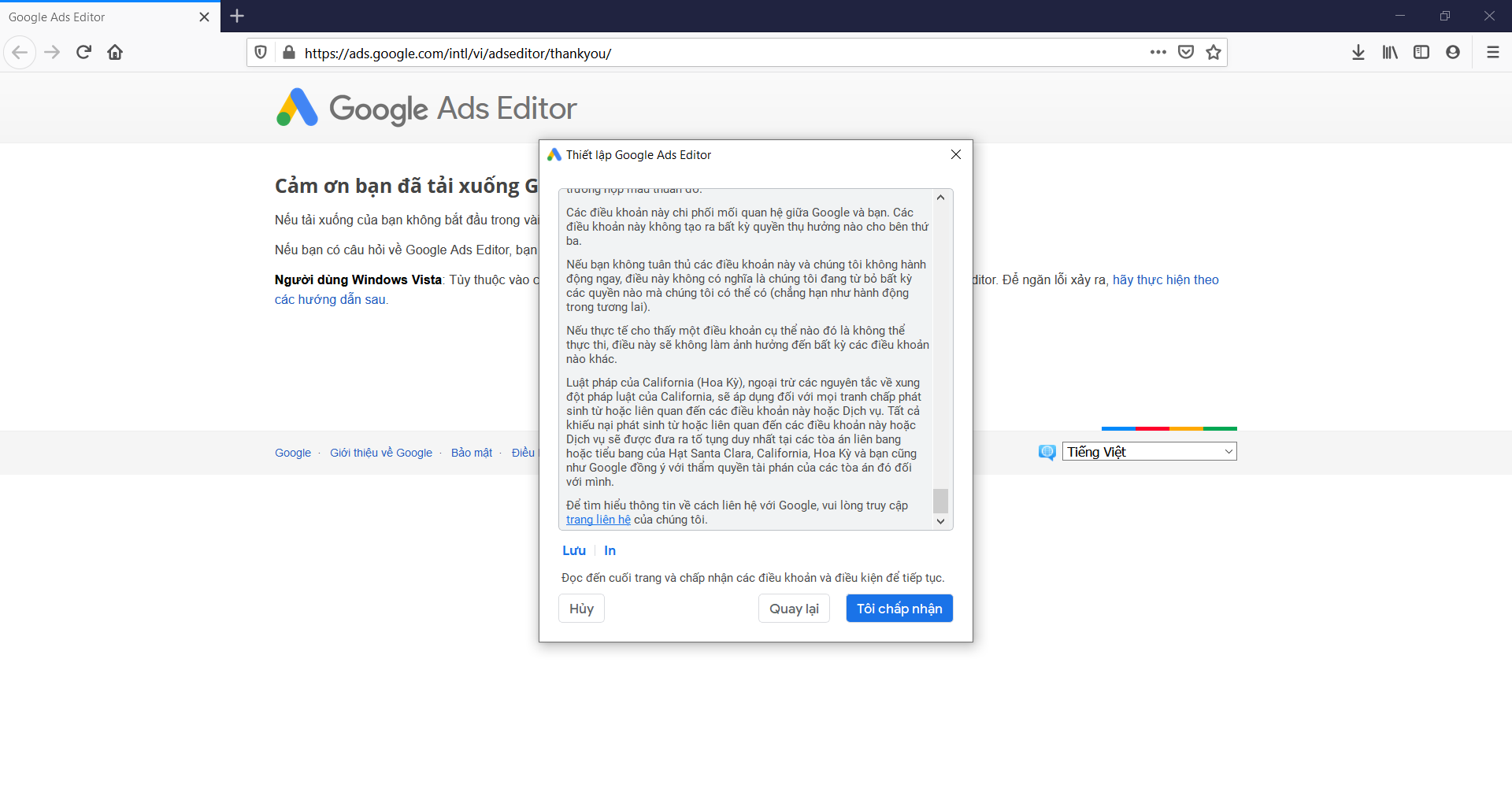Save page to Pocket icon

(x=1186, y=53)
